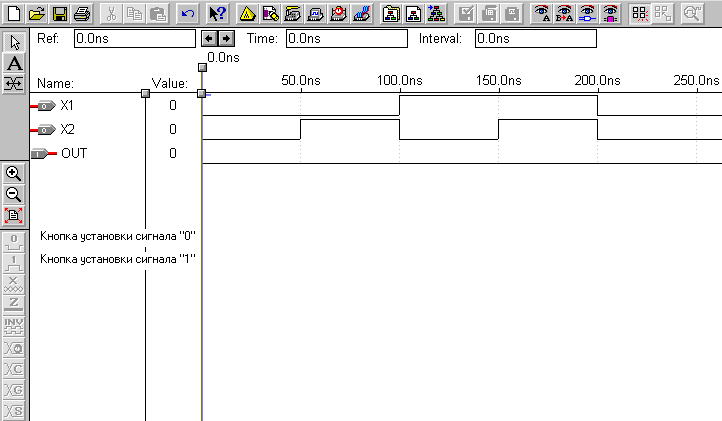Click the Ref time input field

coord(135,39)
